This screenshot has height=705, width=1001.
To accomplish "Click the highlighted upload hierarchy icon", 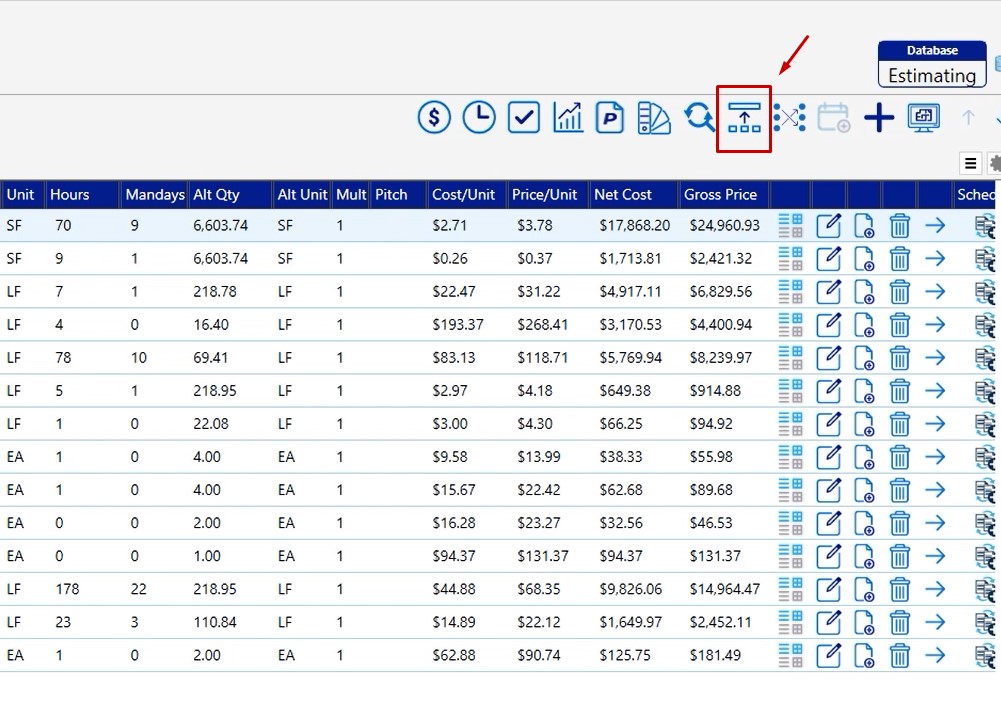I will coord(744,118).
